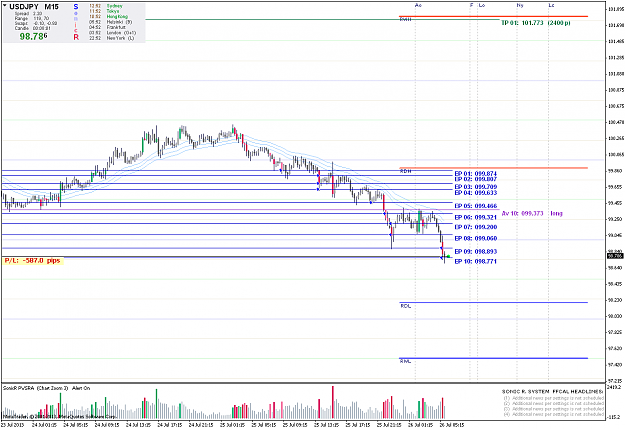Select the red line at chart top
Image resolution: width=625 pixels, height=429 pixels.
click(x=493, y=16)
